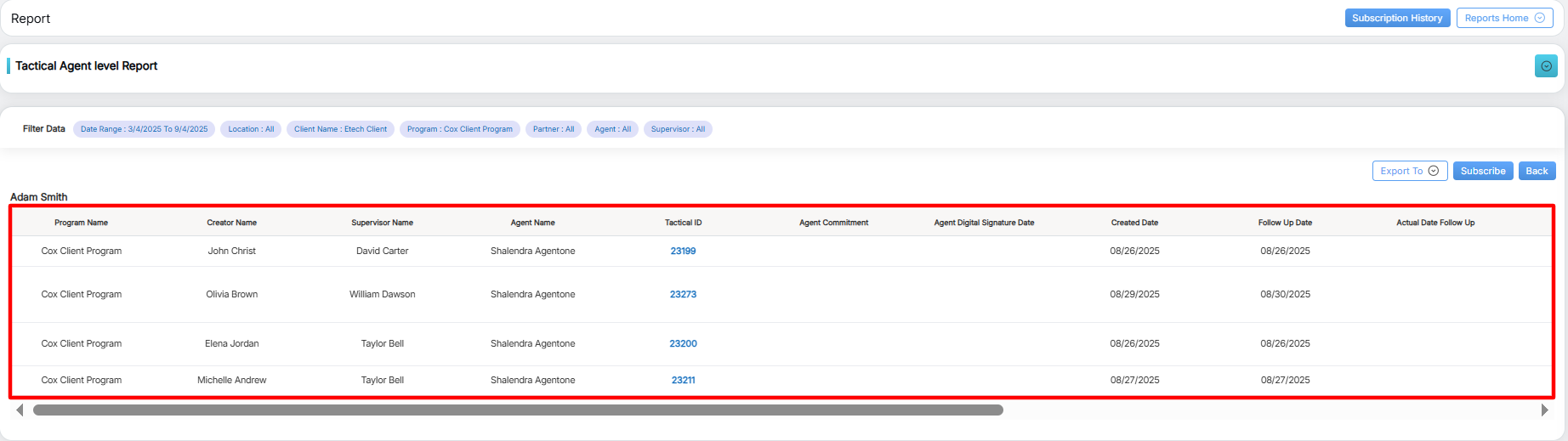This screenshot has width=1568, height=441.
Task: Select the Program: Cox Client Program filter chip
Action: [459, 129]
